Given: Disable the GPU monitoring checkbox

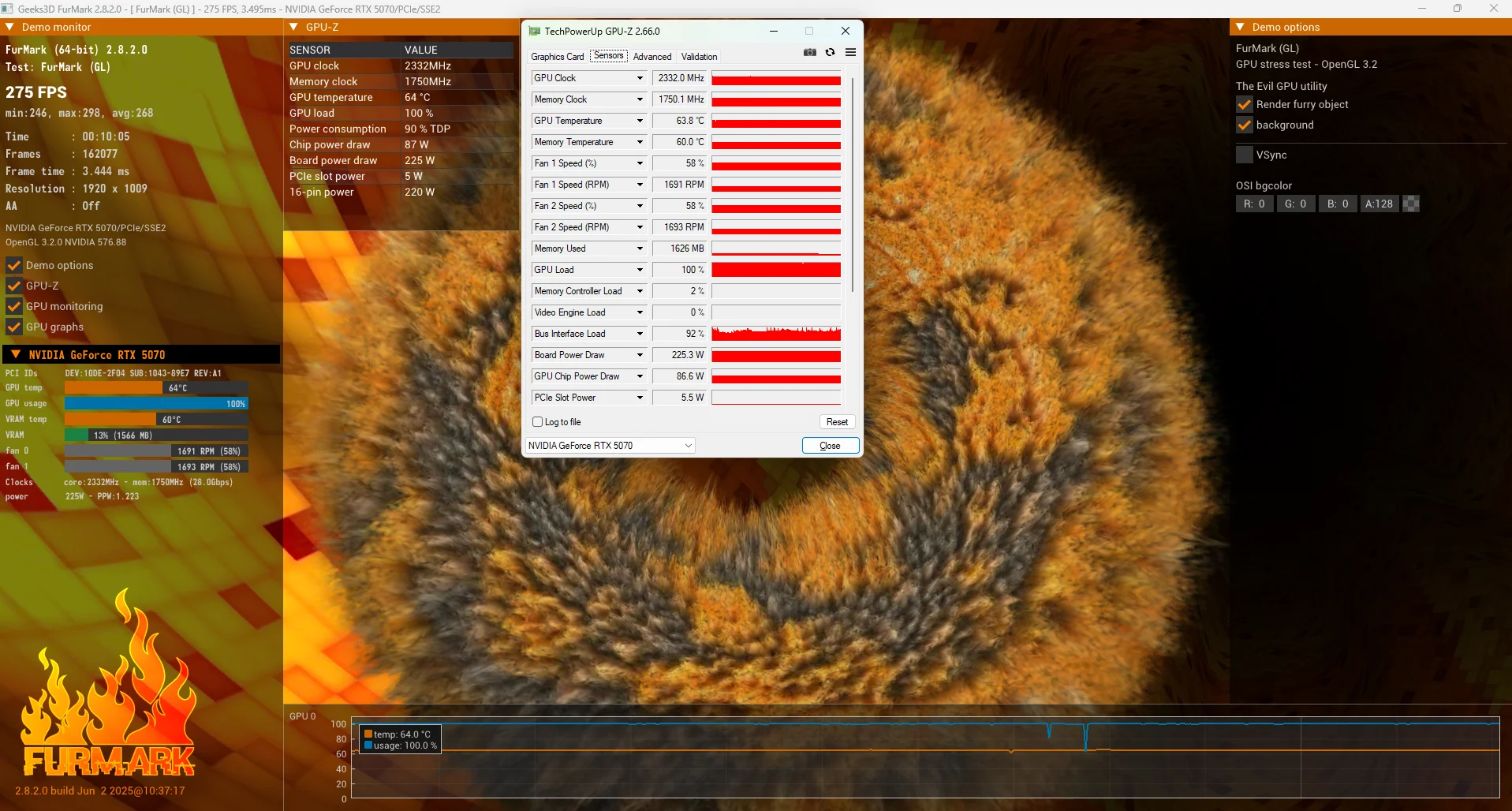Looking at the screenshot, I should (13, 306).
